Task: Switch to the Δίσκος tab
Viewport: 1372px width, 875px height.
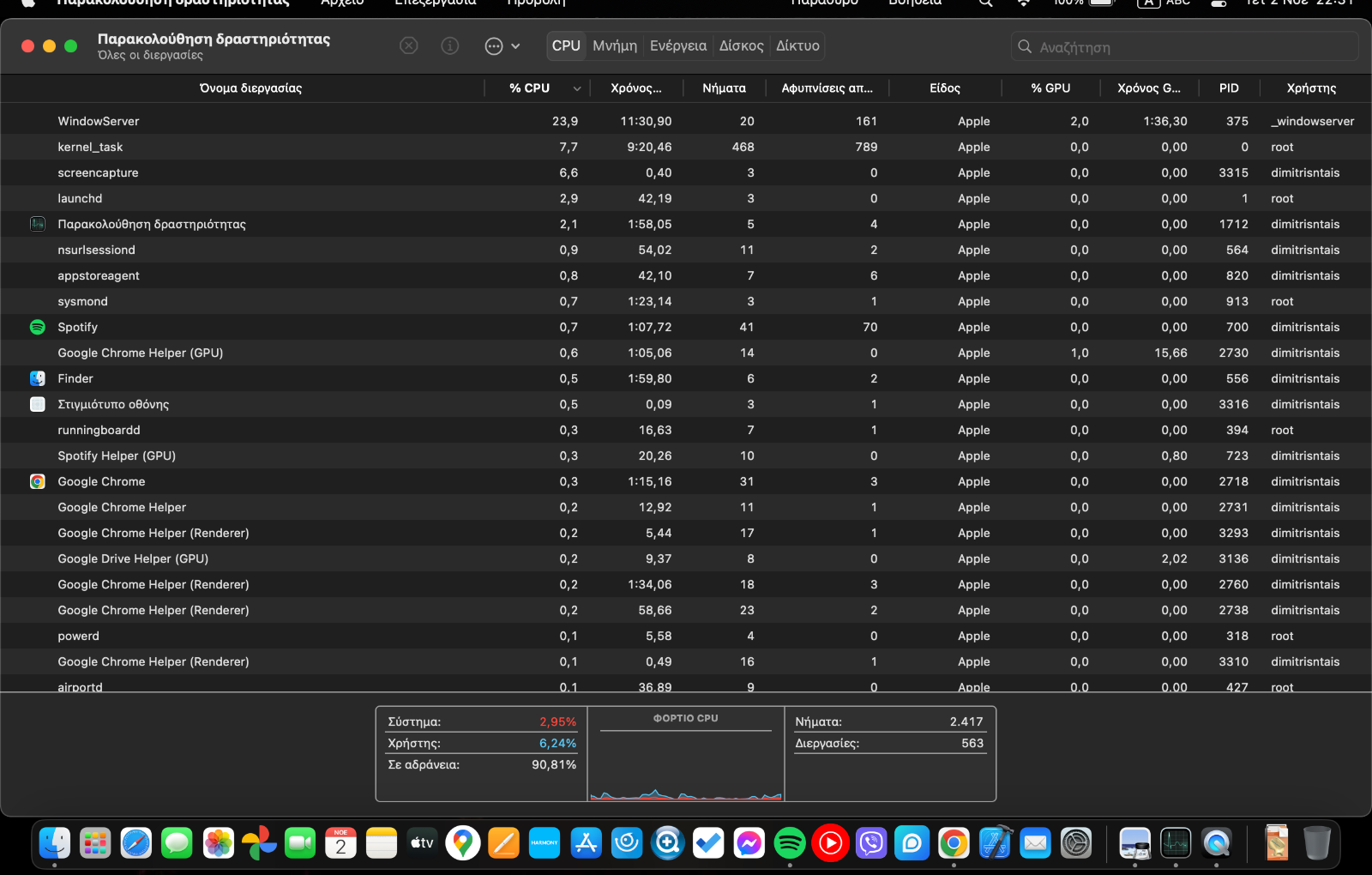Action: [x=742, y=45]
